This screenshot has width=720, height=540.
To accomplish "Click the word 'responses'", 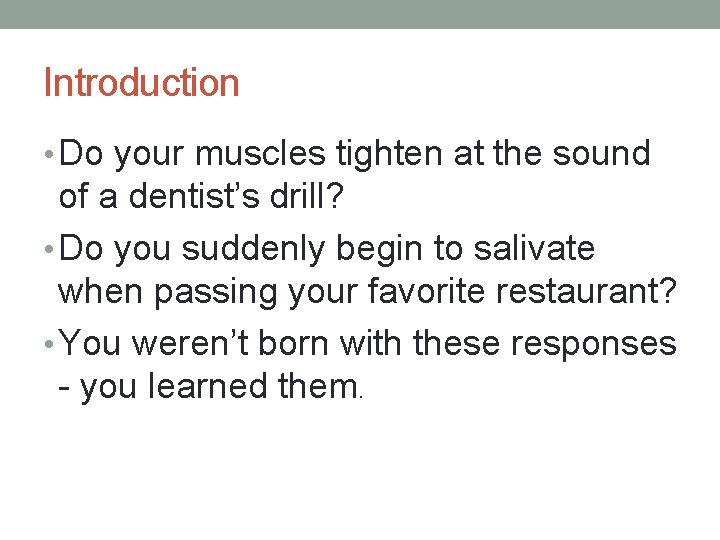I will click(594, 343).
